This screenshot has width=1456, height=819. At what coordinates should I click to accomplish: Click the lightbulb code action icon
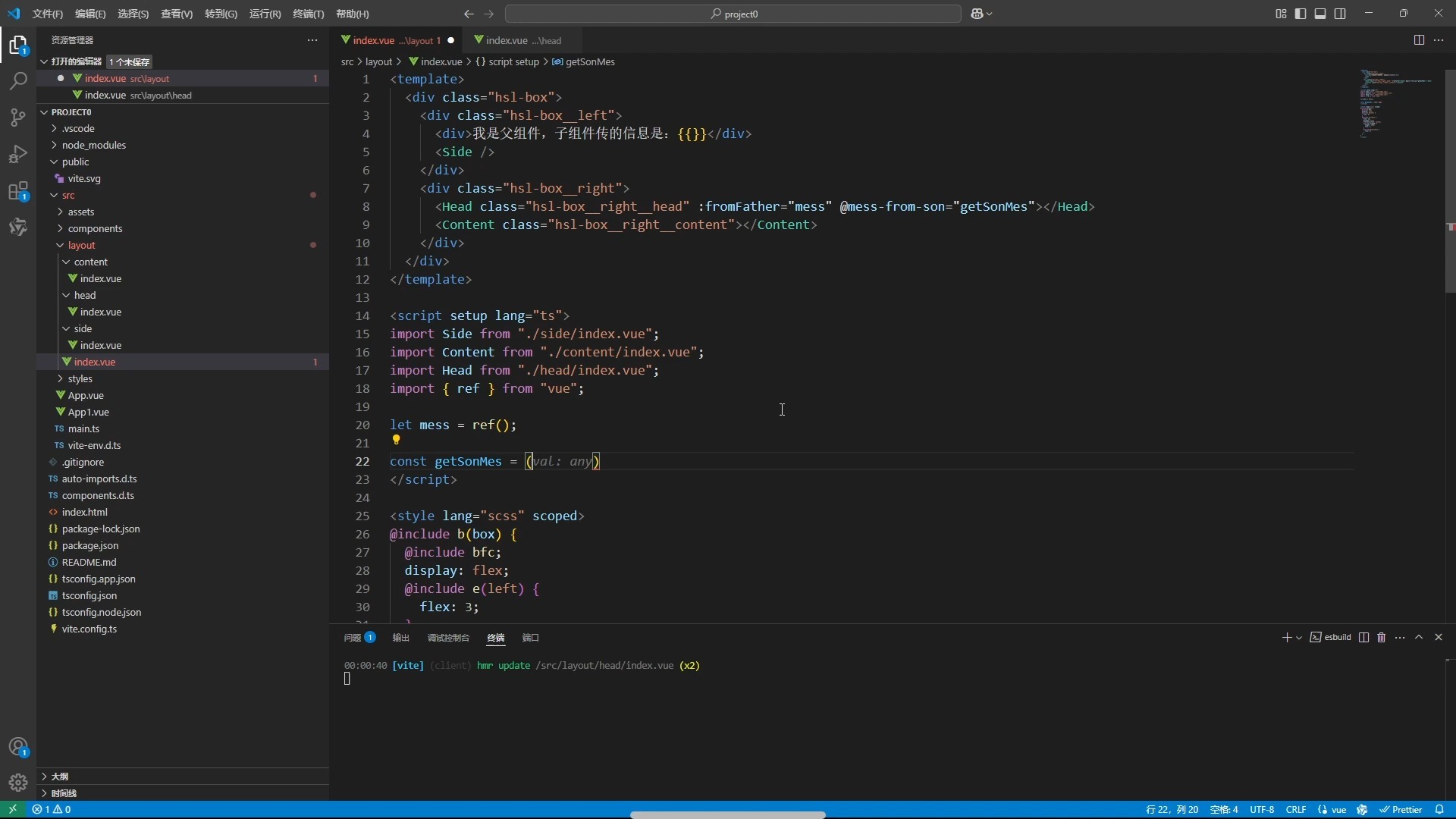[396, 440]
